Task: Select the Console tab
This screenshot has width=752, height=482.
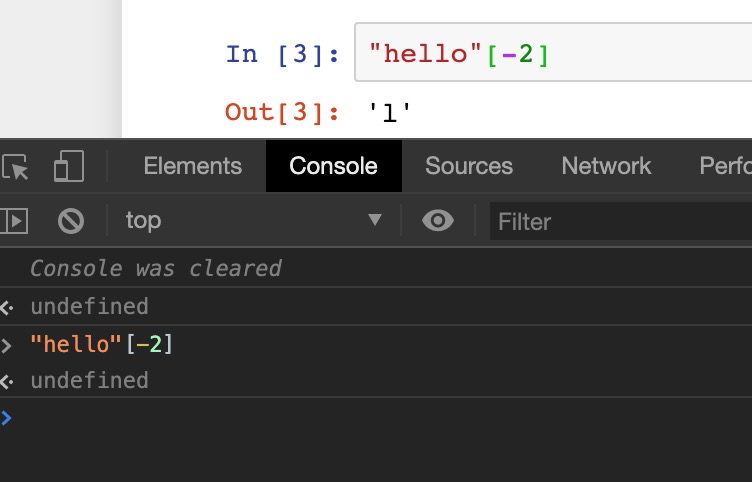Action: pos(333,166)
